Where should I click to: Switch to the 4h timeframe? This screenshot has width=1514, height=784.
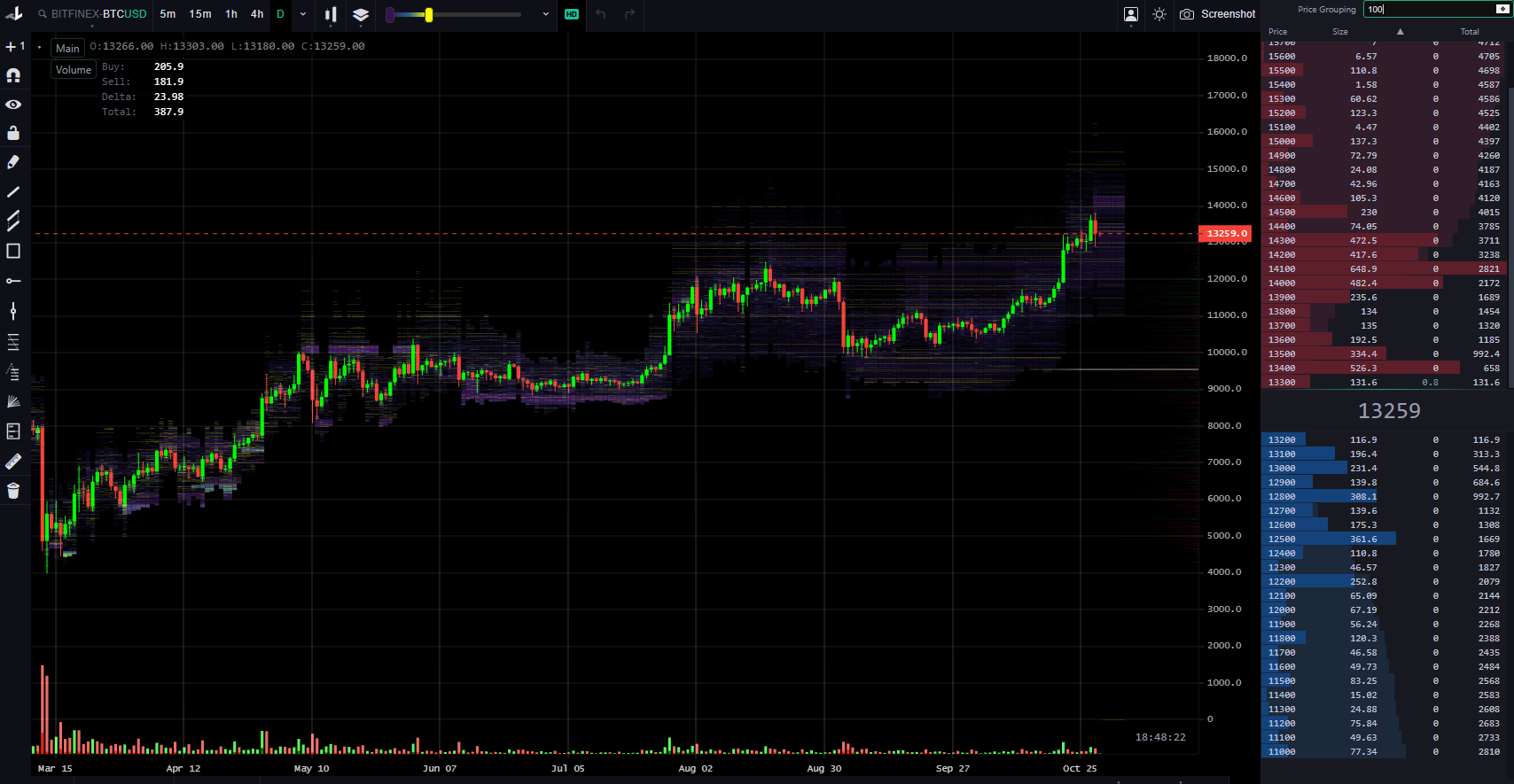click(257, 14)
